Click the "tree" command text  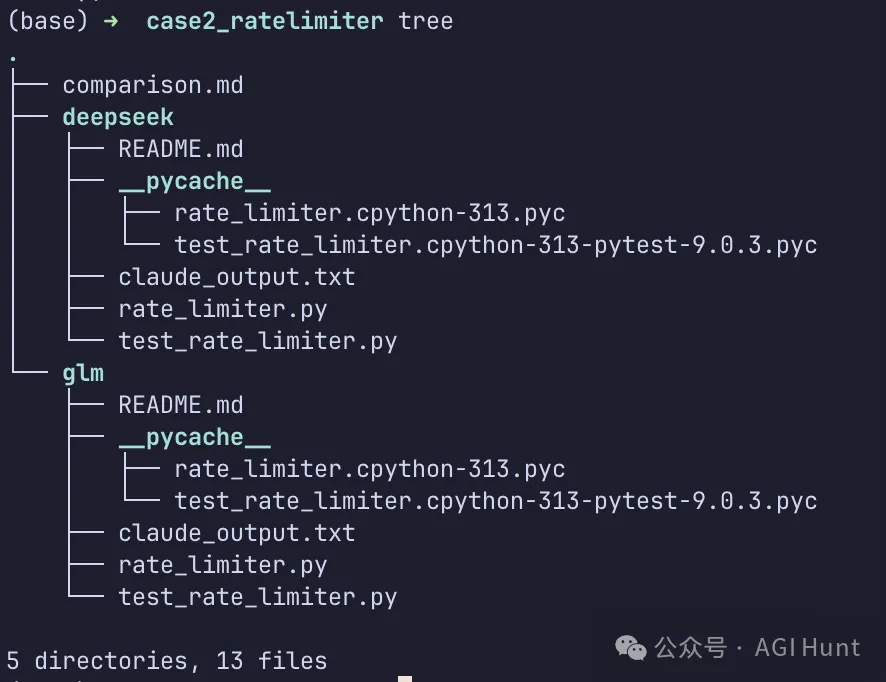pos(425,21)
